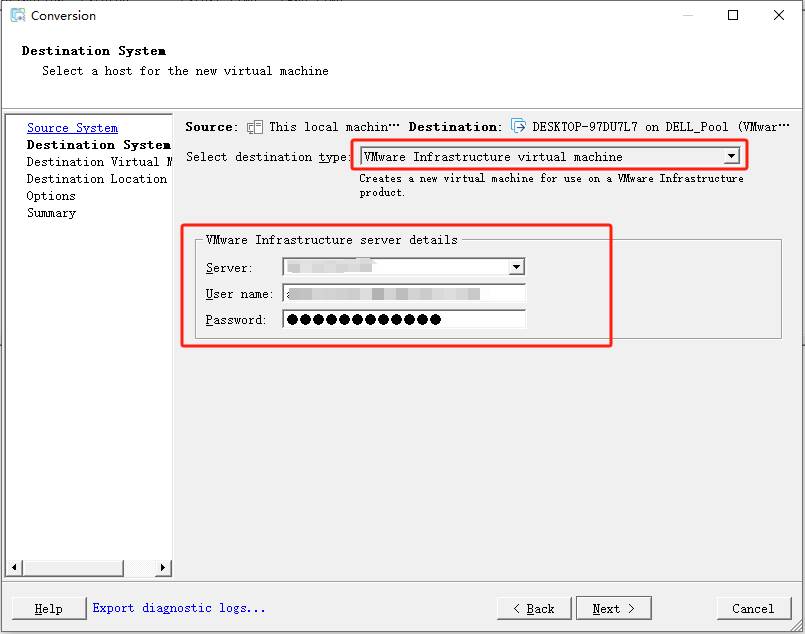Screen dimensions: 805x634
Task: Click Export diagnostic logs link
Action: 179,608
